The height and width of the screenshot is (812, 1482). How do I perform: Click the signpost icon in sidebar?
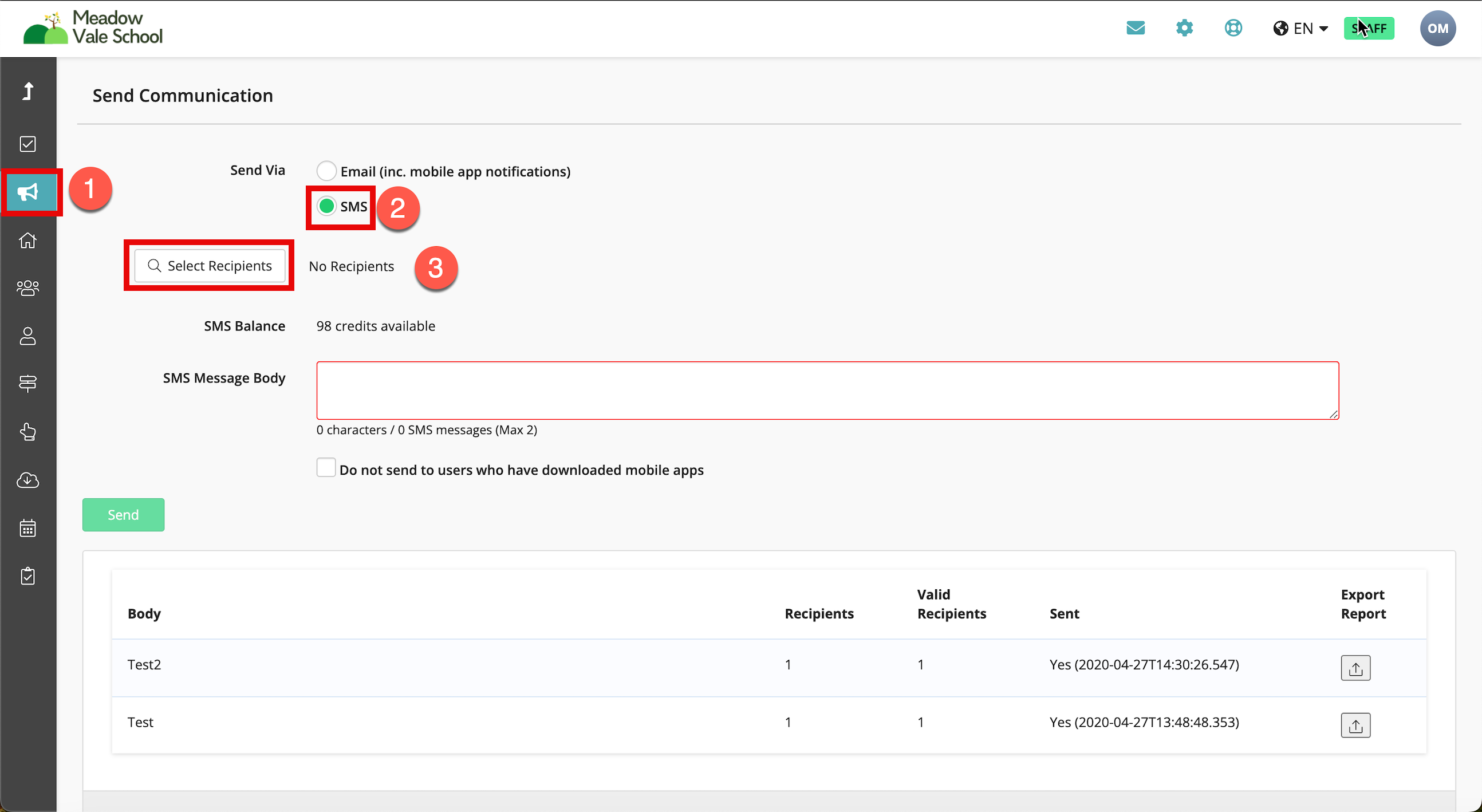[x=27, y=383]
